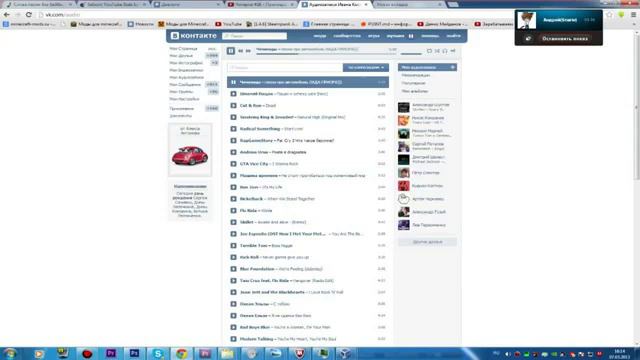Skip to next track in player

248,51
